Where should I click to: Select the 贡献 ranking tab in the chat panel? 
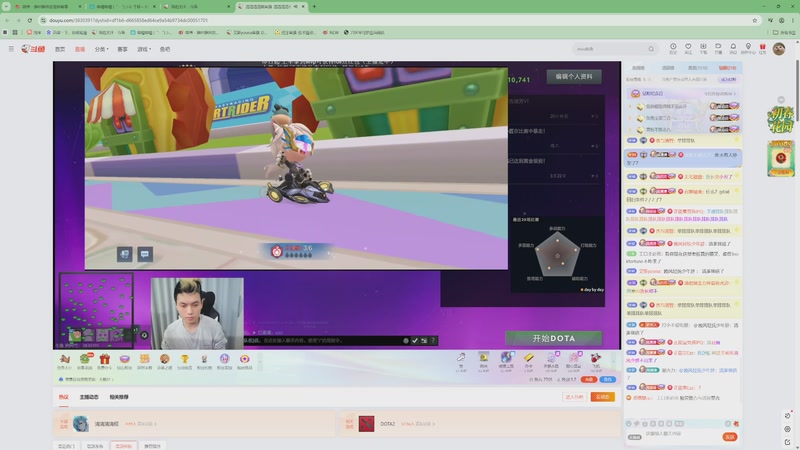(x=697, y=68)
